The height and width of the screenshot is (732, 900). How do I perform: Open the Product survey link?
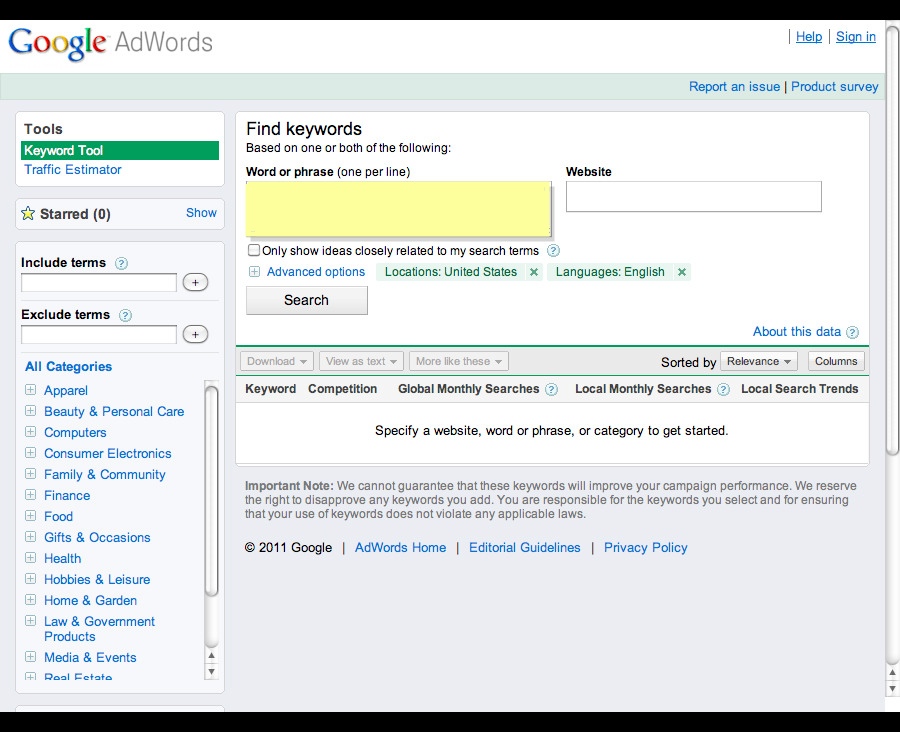pos(835,87)
